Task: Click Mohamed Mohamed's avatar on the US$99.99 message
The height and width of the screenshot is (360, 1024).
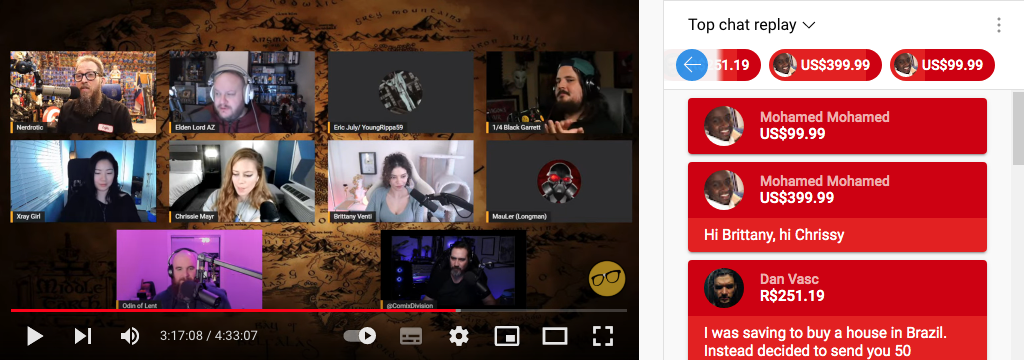Action: click(724, 126)
